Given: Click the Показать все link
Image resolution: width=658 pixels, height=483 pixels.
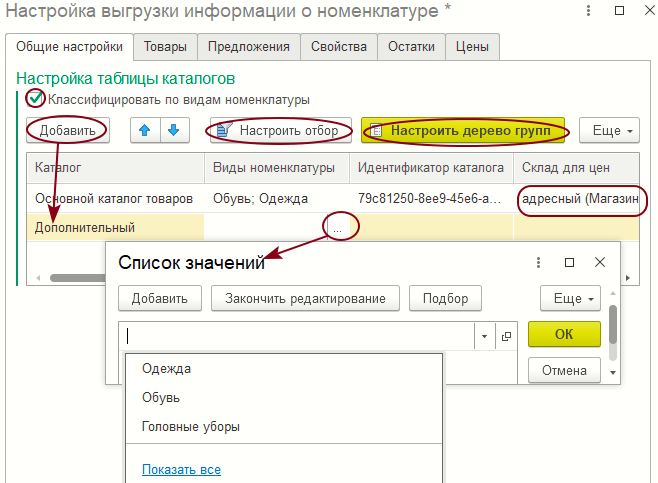Looking at the screenshot, I should pos(181,469).
